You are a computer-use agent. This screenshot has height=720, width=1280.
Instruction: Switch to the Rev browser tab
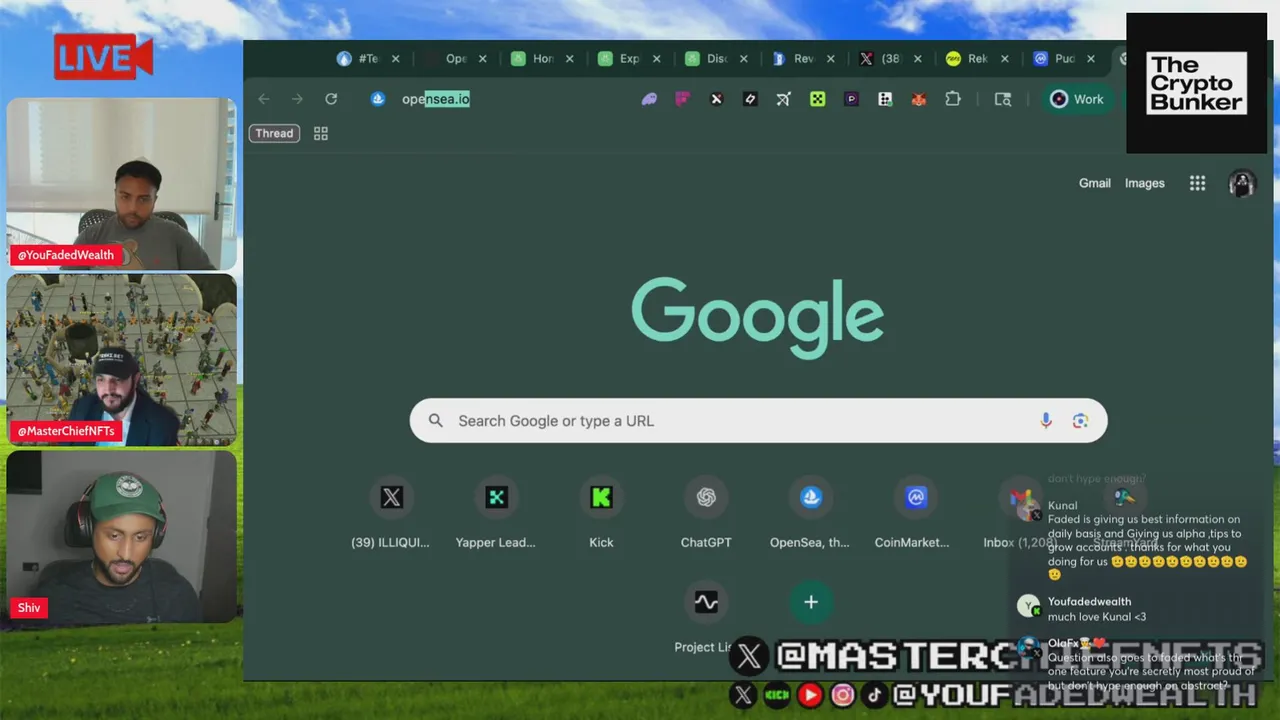tap(803, 59)
